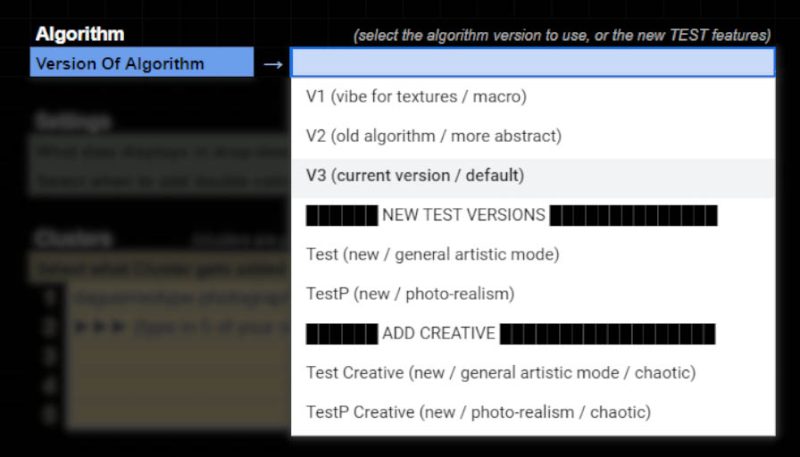Screen dimensions: 800x457
Task: Click the Algorithm section heading
Action: pos(80,34)
